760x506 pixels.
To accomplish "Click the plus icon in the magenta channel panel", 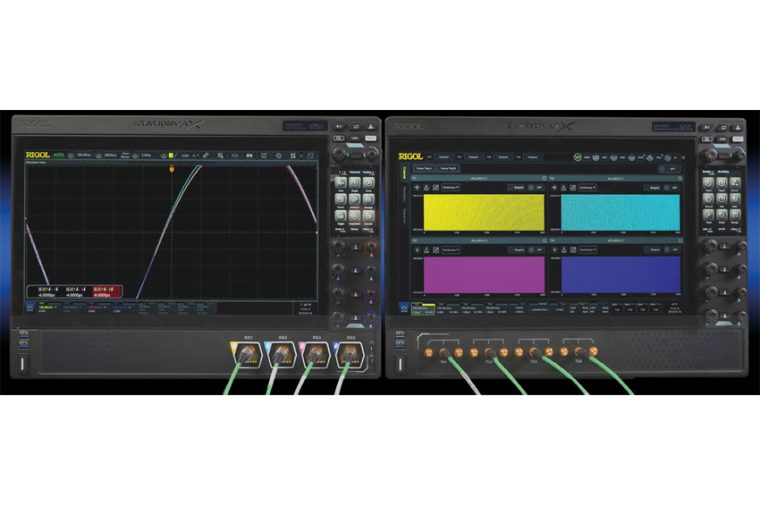I will coord(417,249).
